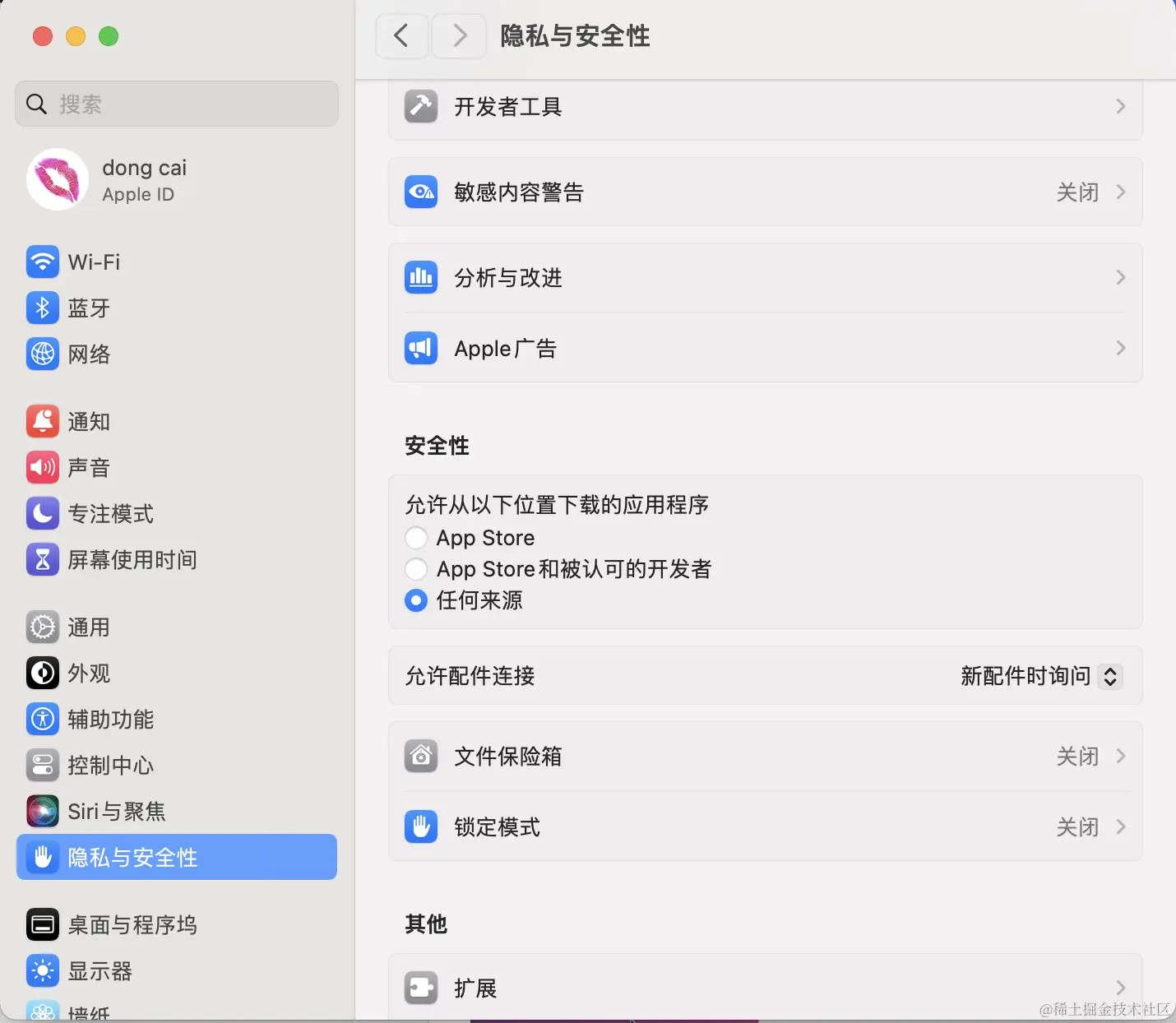Open 敏感内容警告 settings
Viewport: 1176px width, 1023px height.
click(765, 192)
